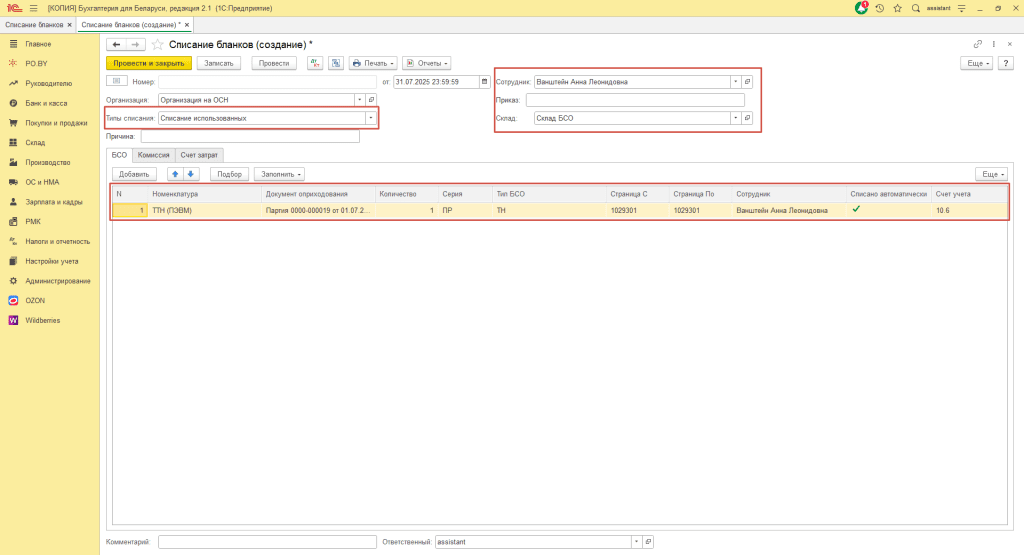
Task: Move row up with blue up arrow
Action: coord(175,174)
